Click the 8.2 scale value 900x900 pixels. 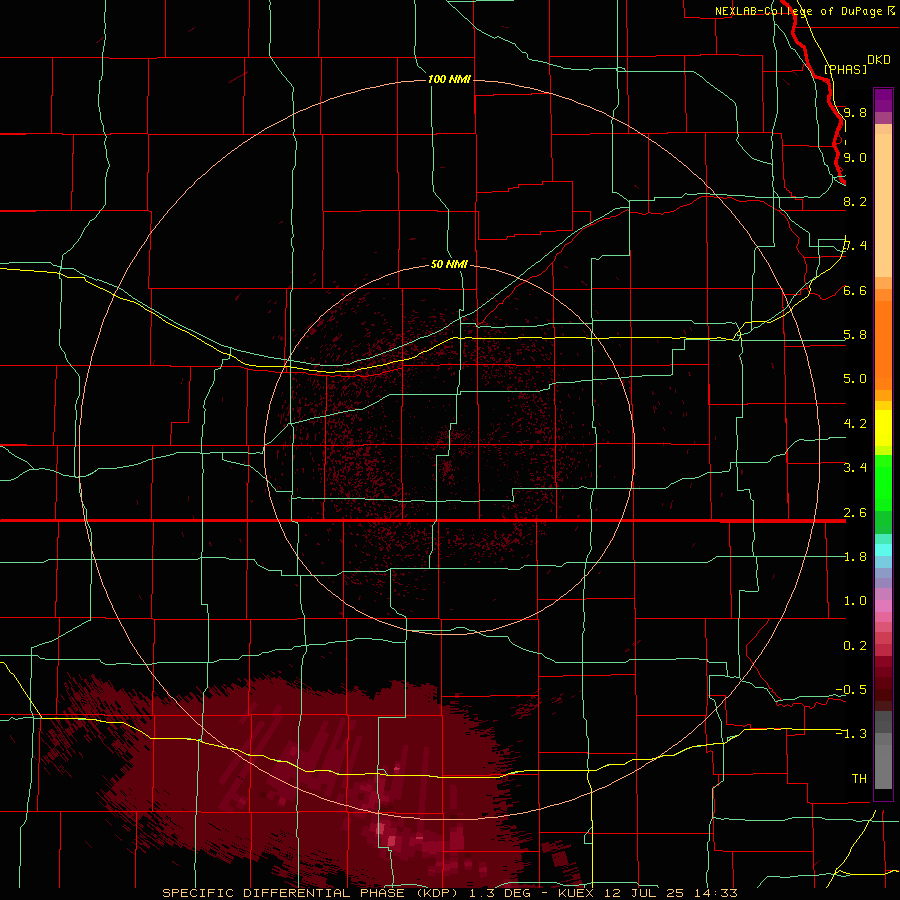pyautogui.click(x=855, y=201)
